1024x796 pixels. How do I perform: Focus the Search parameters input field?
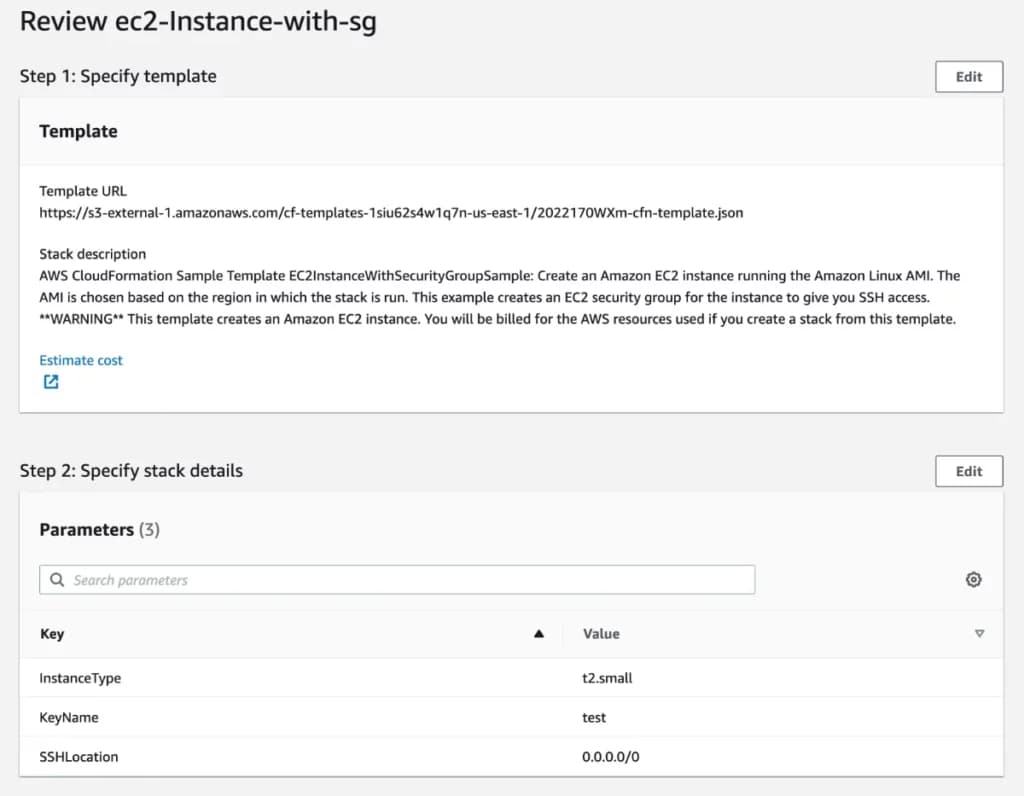[400, 580]
